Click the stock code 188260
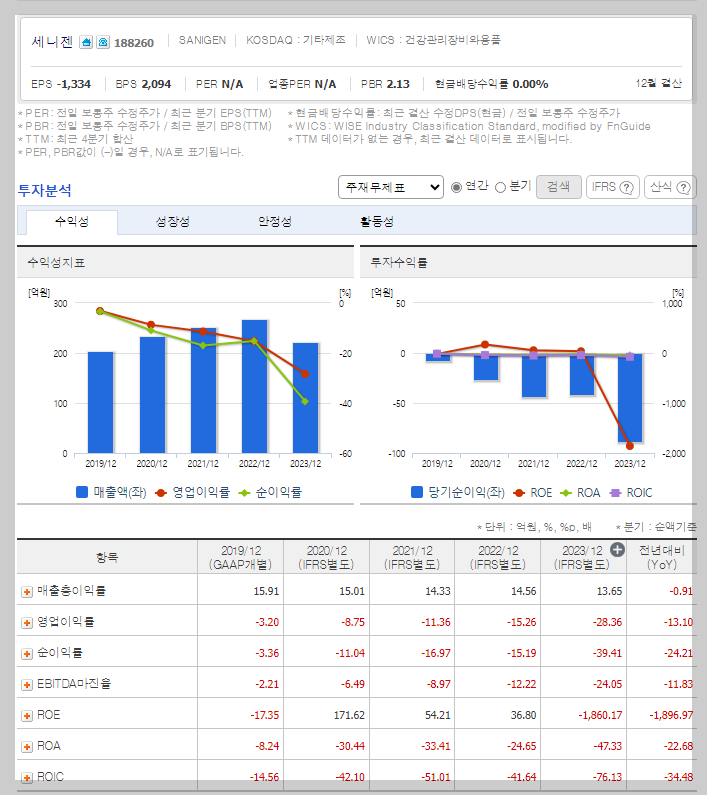 (x=134, y=43)
